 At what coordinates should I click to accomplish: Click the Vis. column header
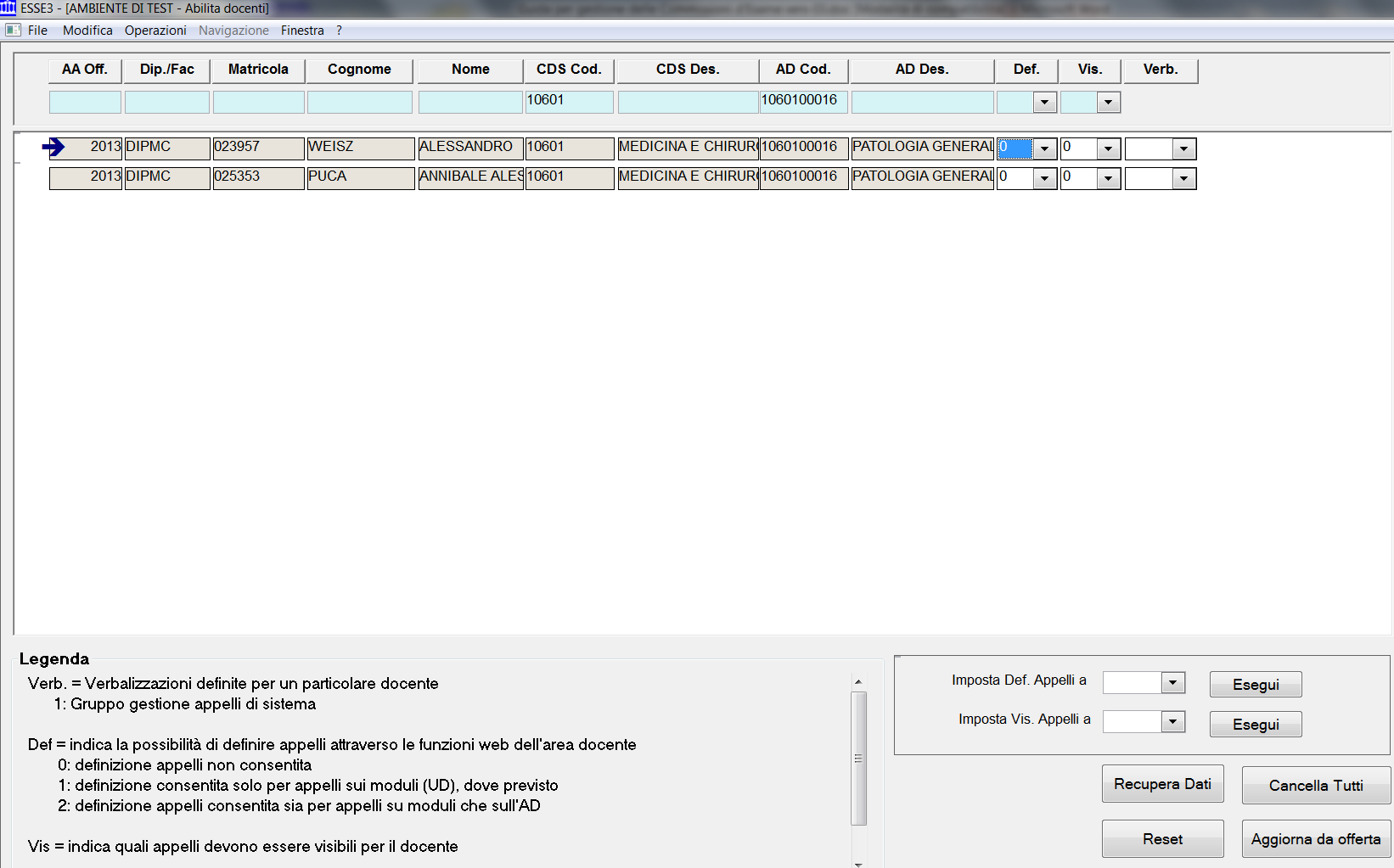coord(1090,70)
